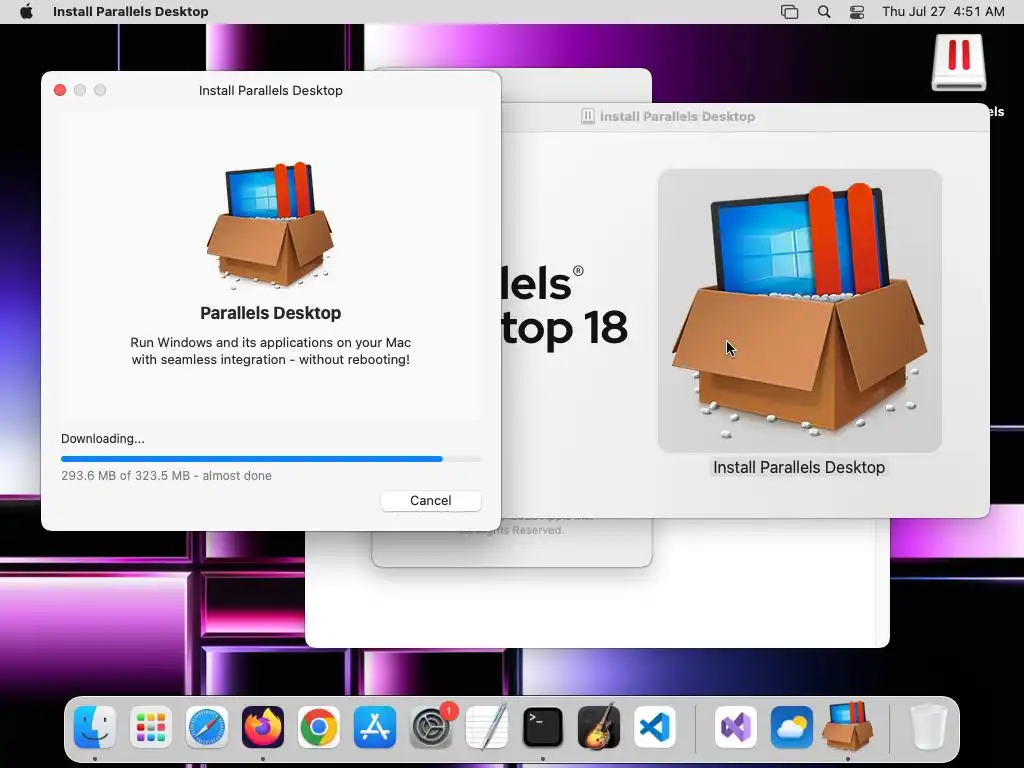Open TextEdit from the Dock

pyautogui.click(x=487, y=727)
